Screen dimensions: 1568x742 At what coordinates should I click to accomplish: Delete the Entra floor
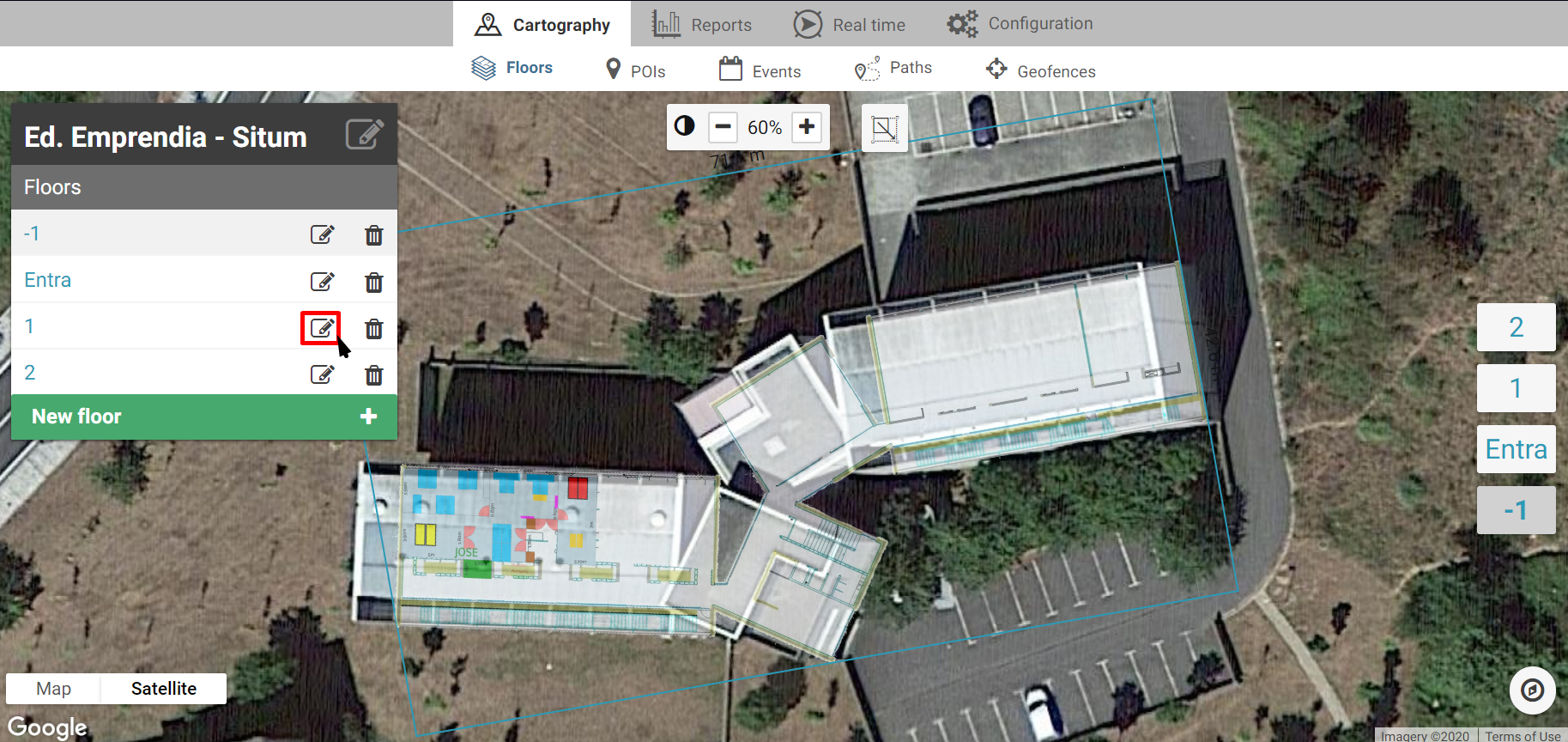[x=374, y=282]
